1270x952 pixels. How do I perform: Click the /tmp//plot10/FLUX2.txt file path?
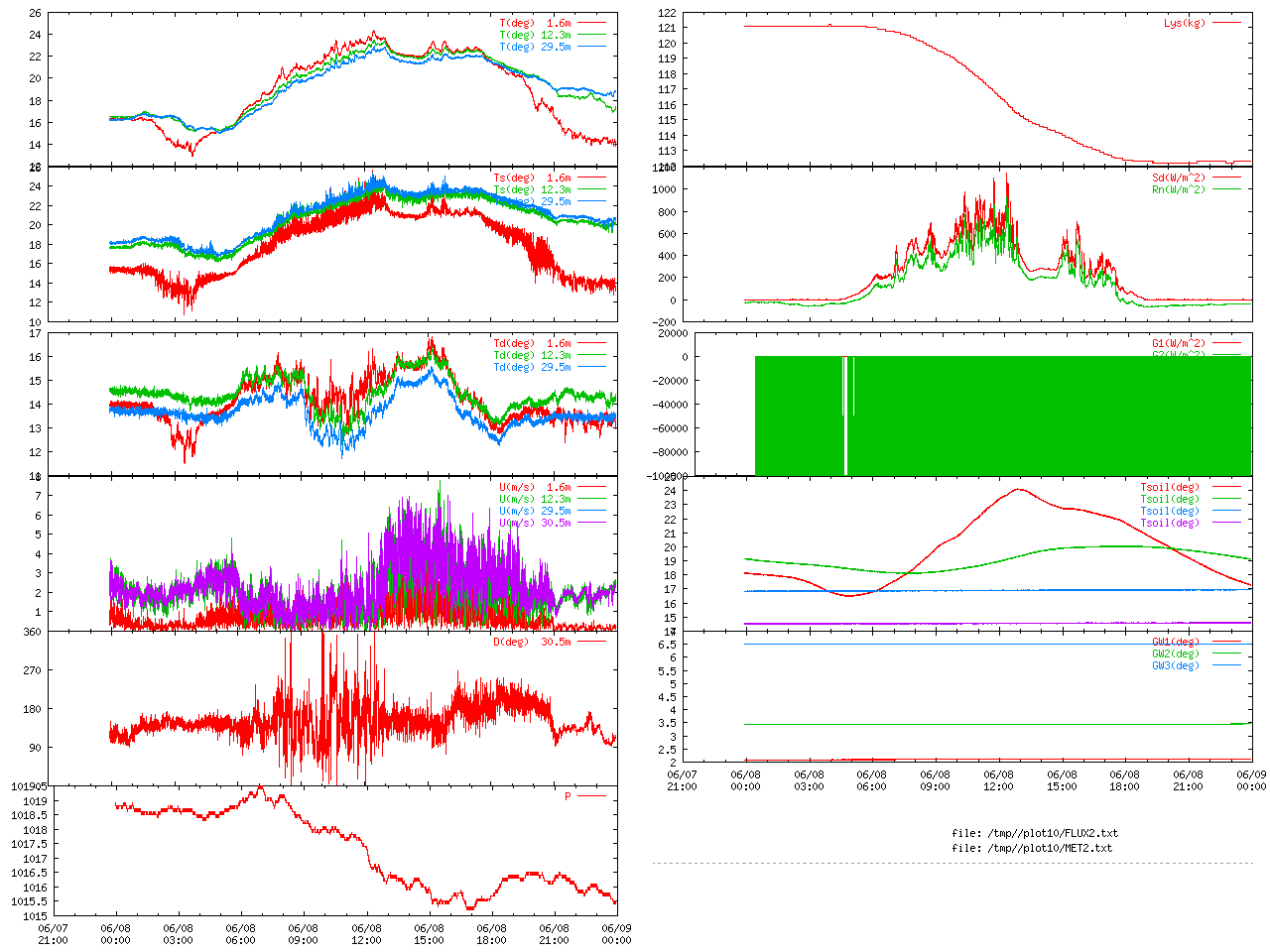tap(1035, 833)
